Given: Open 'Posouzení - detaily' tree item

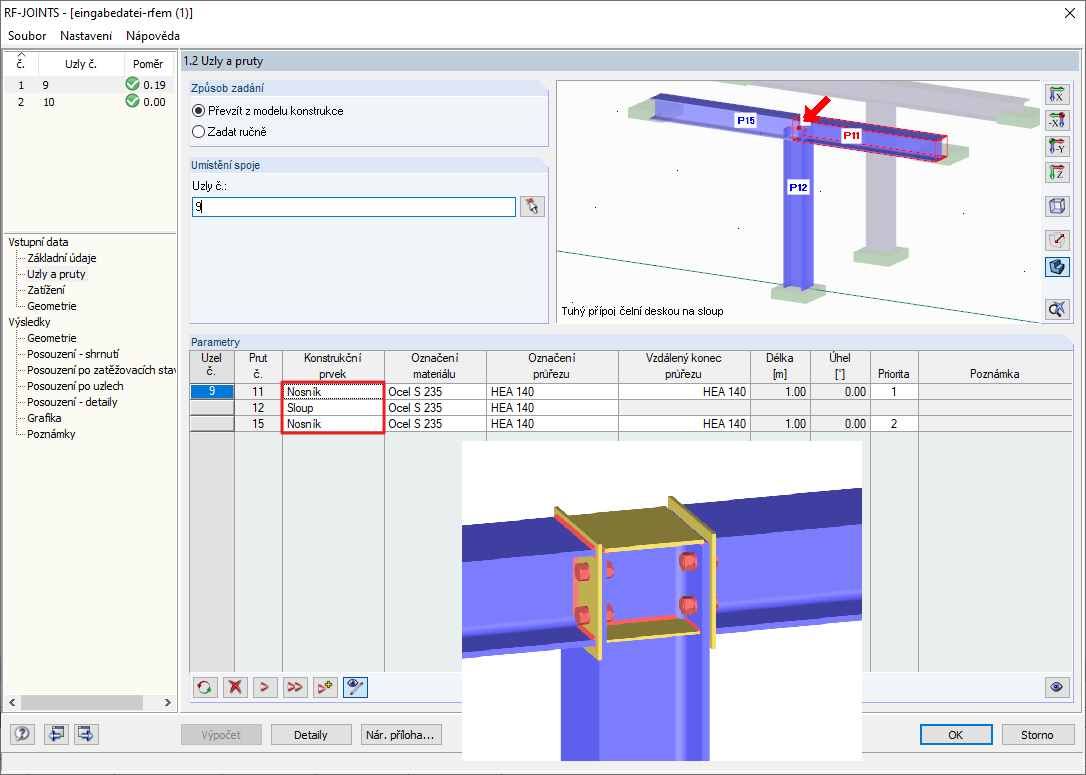Looking at the screenshot, I should click(x=72, y=402).
